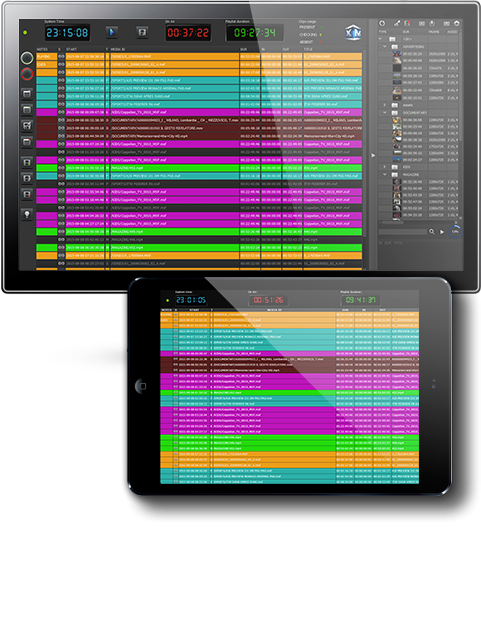Screen dimensions: 481x639
Task: Collapse the MAGAZINE folder
Action: (x=384, y=174)
